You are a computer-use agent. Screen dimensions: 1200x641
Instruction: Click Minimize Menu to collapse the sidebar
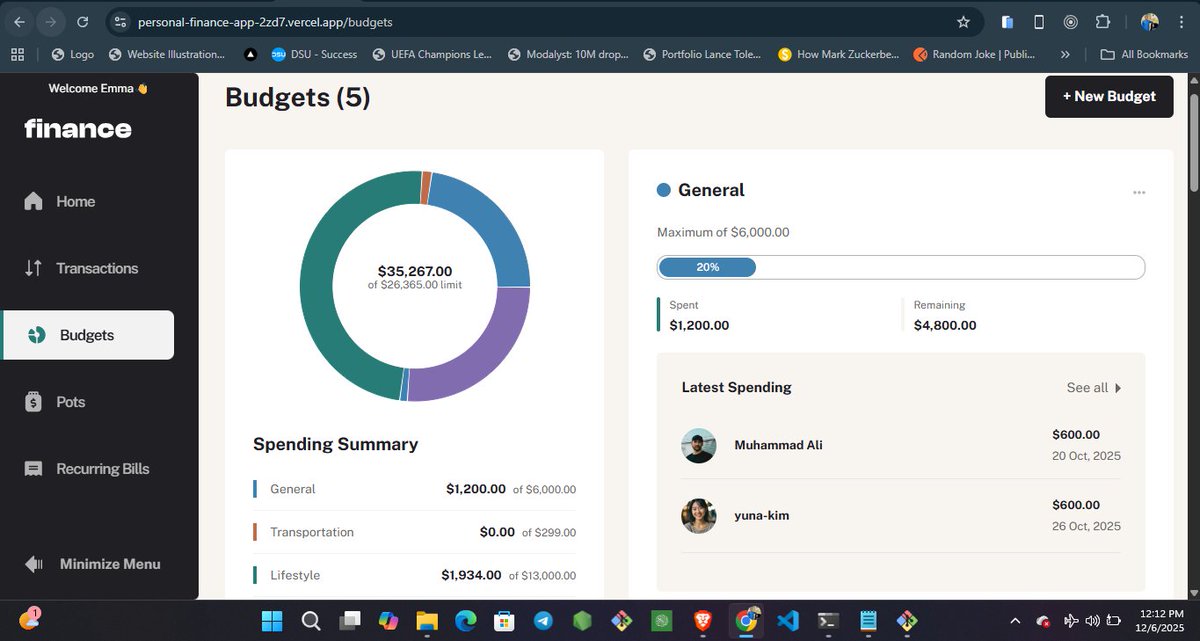coord(95,564)
